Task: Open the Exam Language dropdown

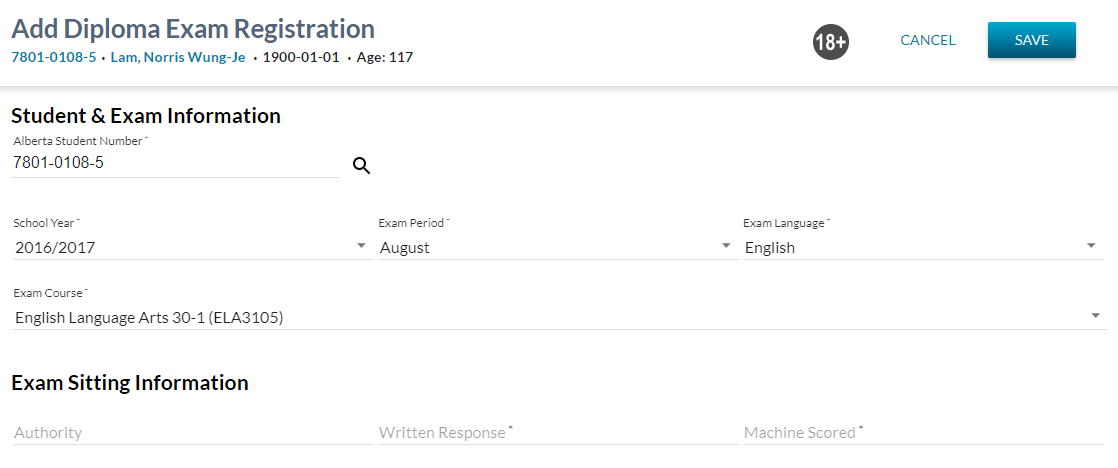Action: click(922, 247)
